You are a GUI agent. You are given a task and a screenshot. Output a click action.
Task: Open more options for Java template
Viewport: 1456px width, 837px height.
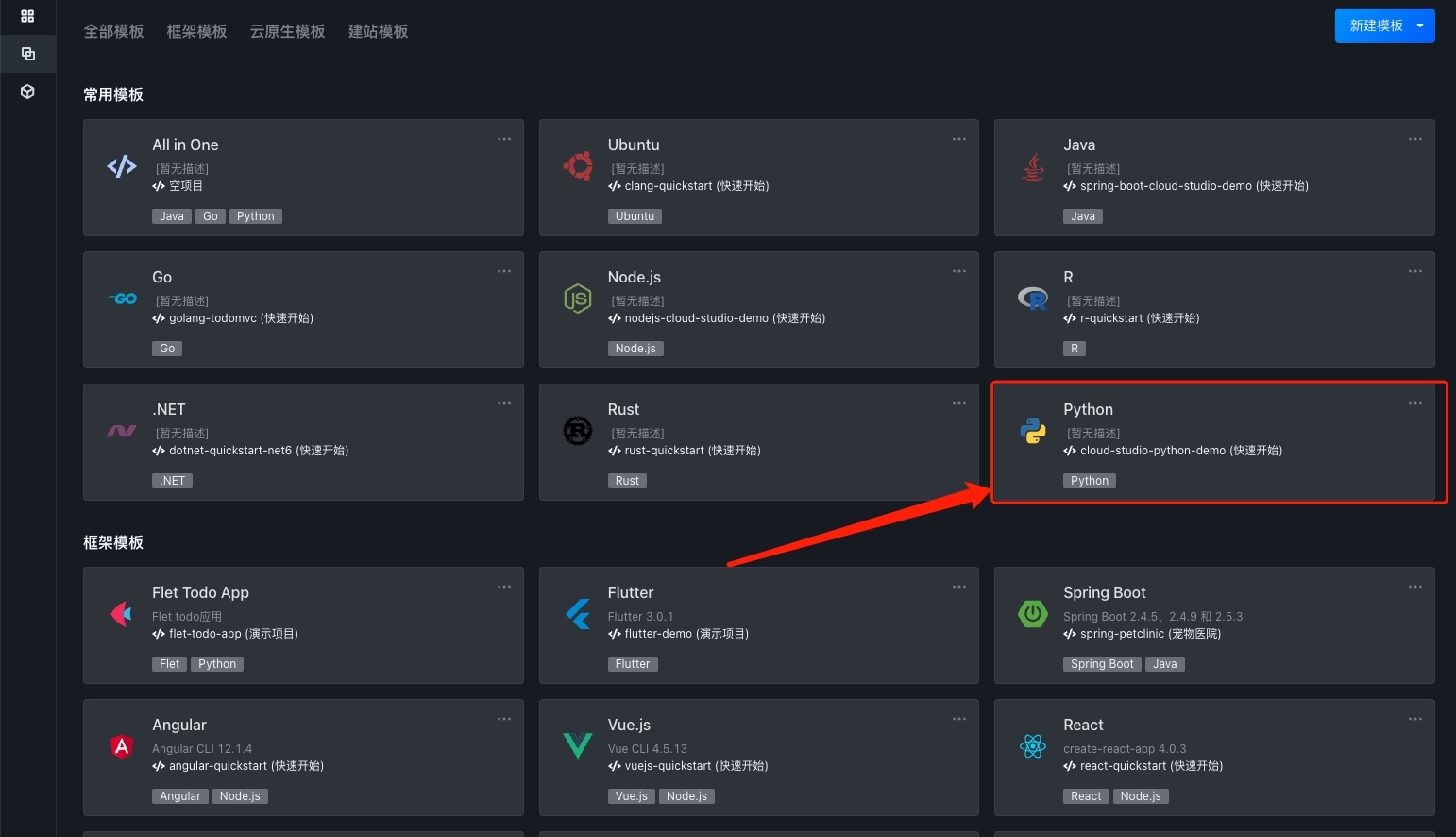tap(1415, 139)
